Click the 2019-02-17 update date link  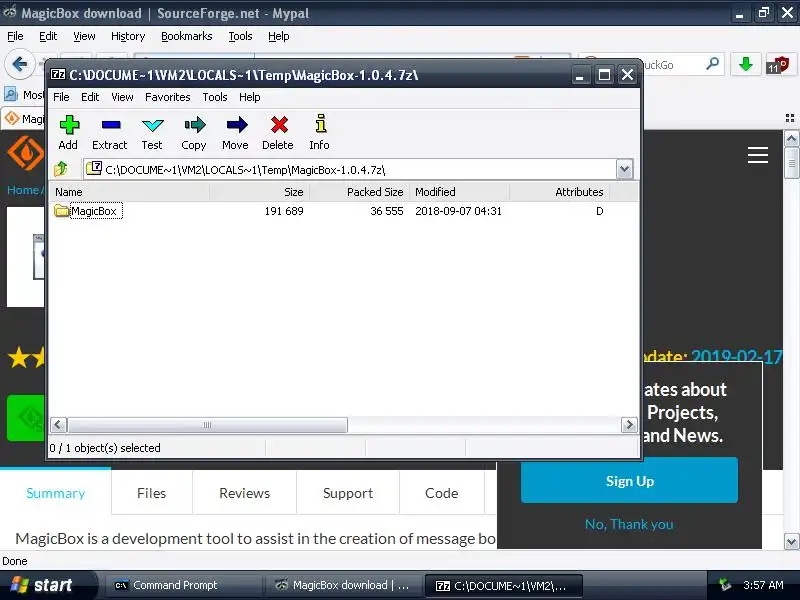[737, 356]
